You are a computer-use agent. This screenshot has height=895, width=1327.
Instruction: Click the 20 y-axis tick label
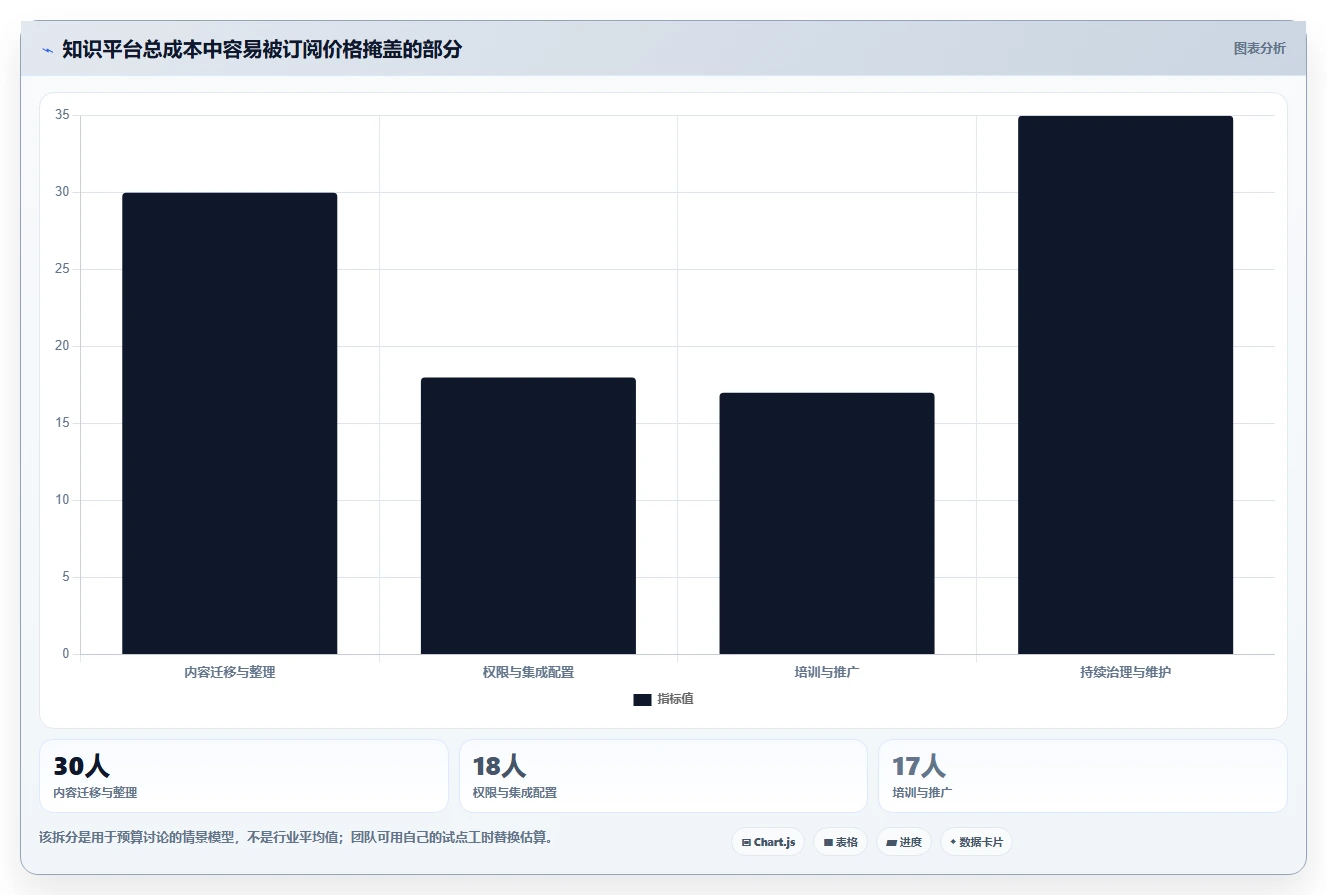click(x=62, y=346)
